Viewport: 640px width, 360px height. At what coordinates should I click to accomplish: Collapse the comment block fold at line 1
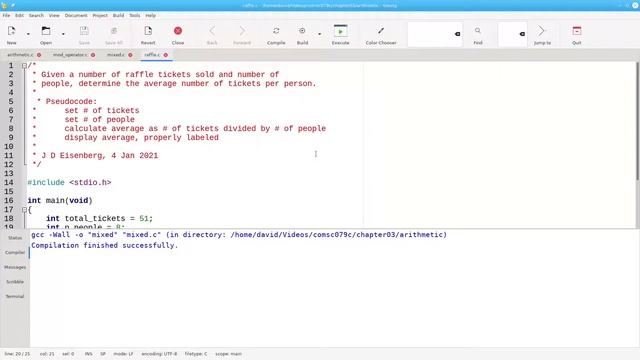tap(24, 66)
